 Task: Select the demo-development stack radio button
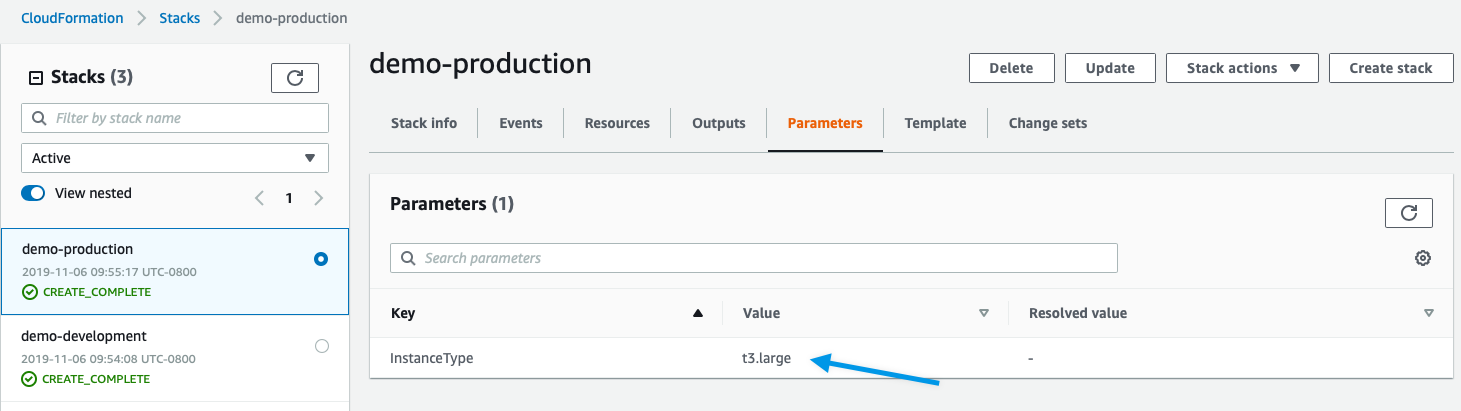tap(321, 346)
